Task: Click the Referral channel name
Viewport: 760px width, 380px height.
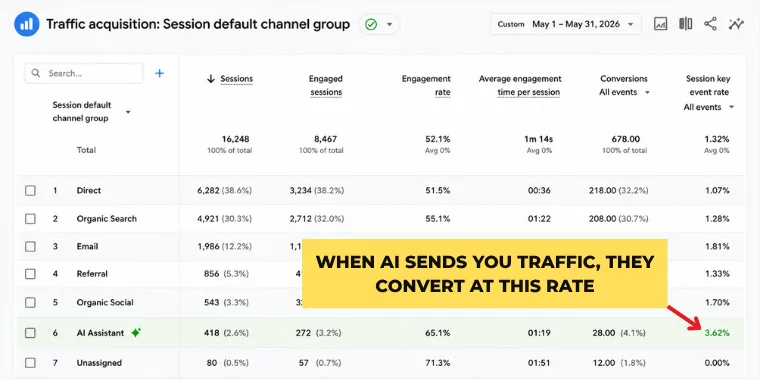Action: coord(92,274)
